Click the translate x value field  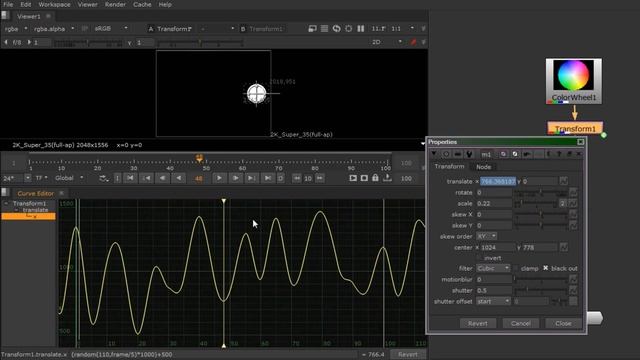coord(498,181)
